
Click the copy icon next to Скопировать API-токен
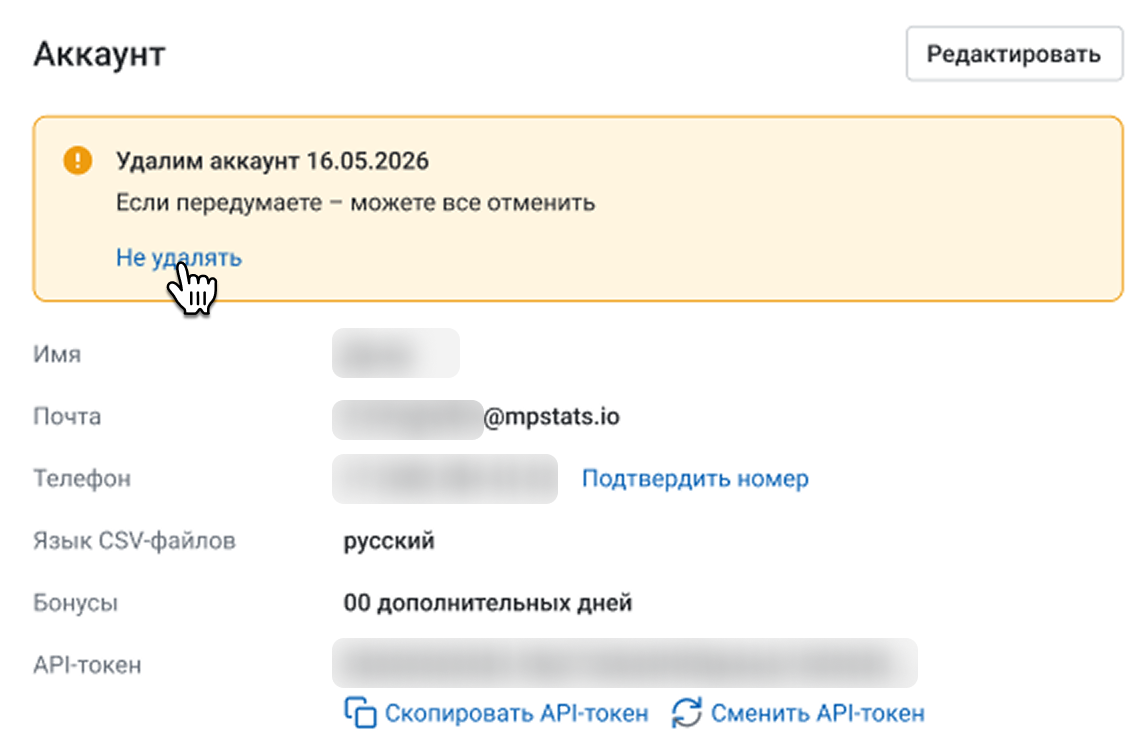pos(360,713)
